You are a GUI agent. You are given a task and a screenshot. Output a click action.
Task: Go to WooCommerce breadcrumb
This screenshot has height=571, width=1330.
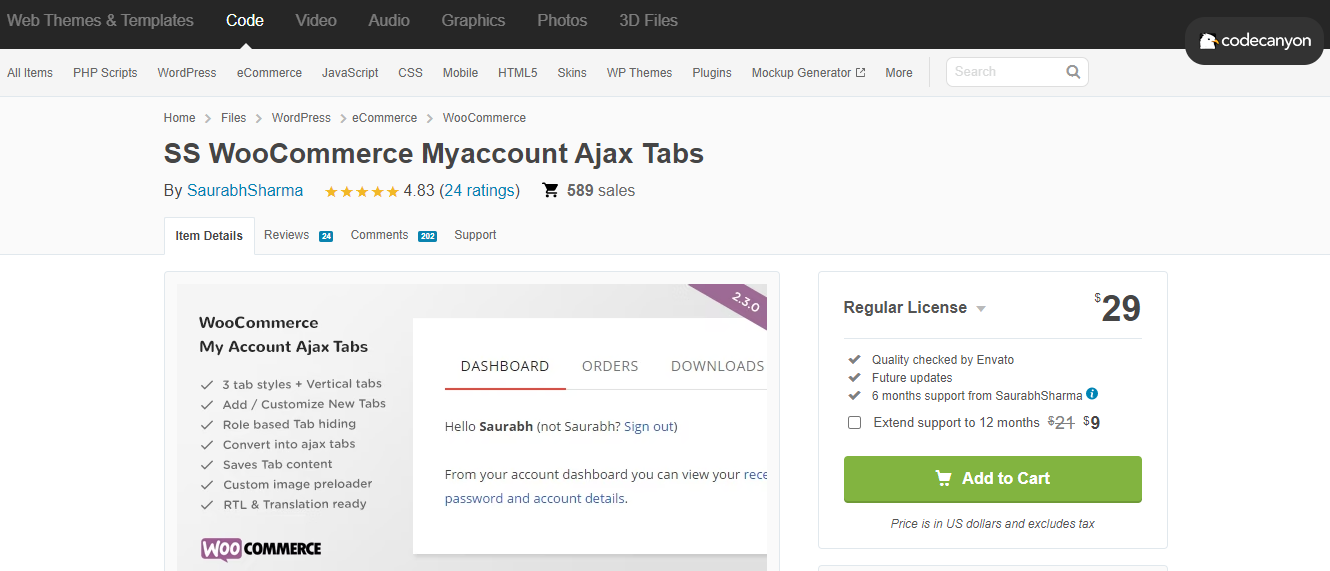484,118
